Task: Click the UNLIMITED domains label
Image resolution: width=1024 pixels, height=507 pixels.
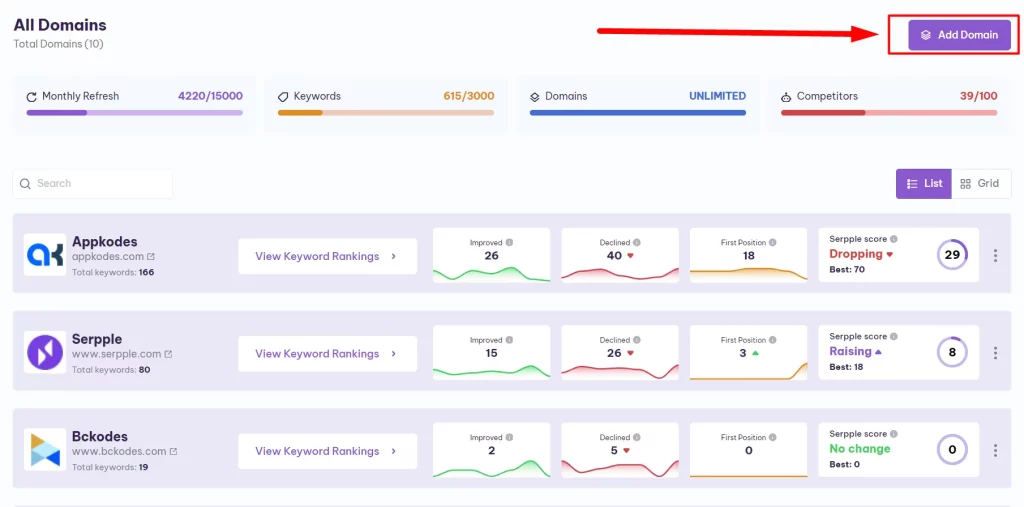Action: (718, 96)
